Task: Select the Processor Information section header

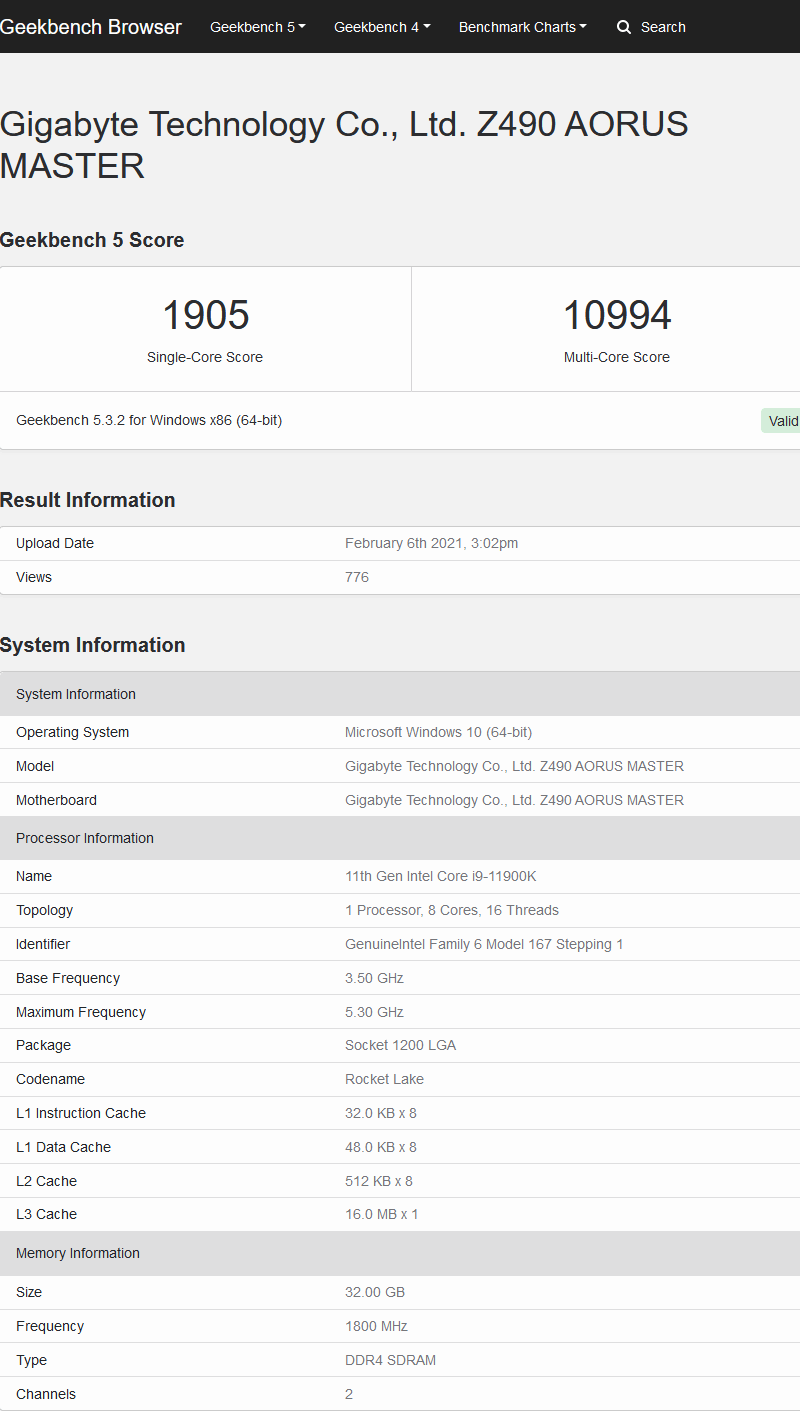Action: 85,838
